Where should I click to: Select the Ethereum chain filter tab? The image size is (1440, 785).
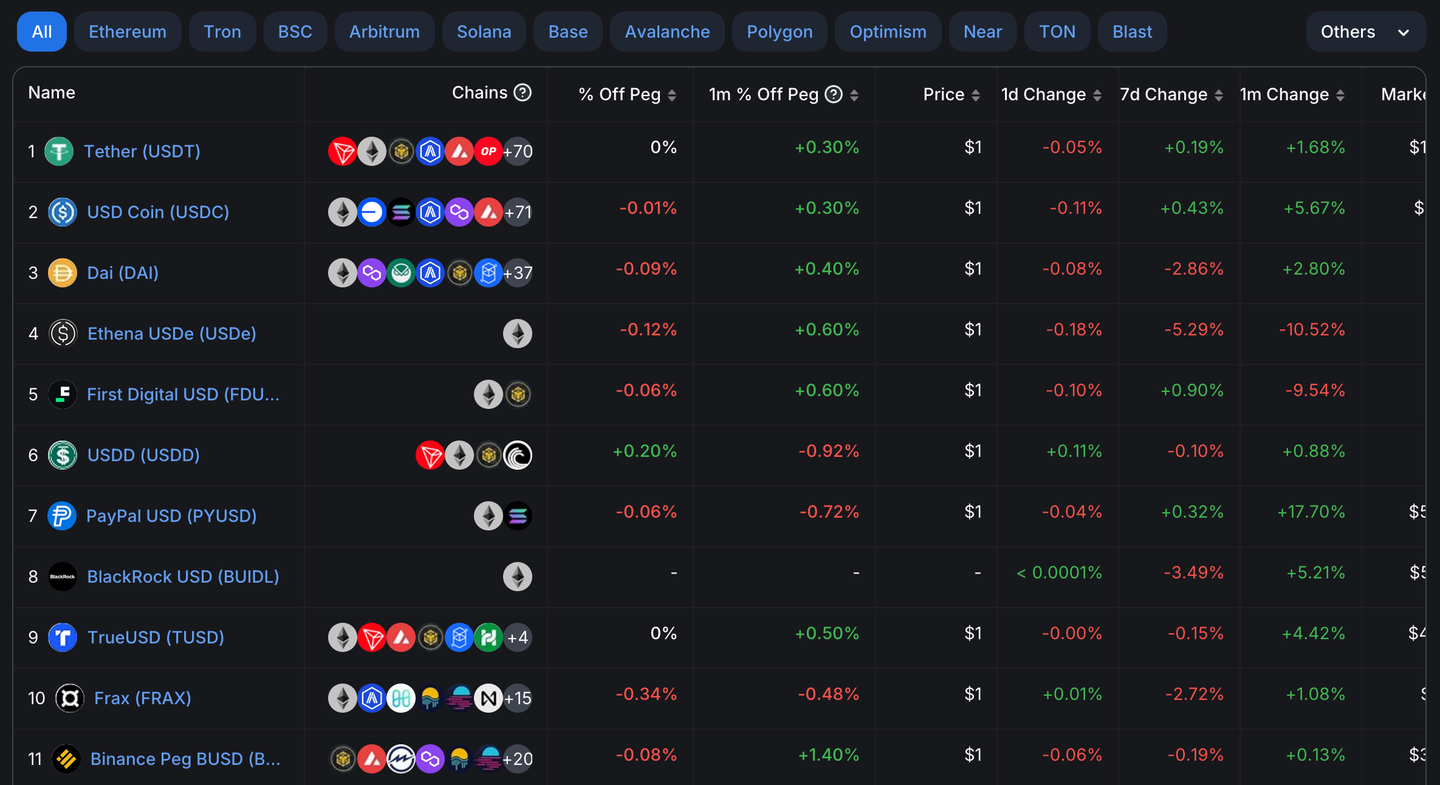127,32
